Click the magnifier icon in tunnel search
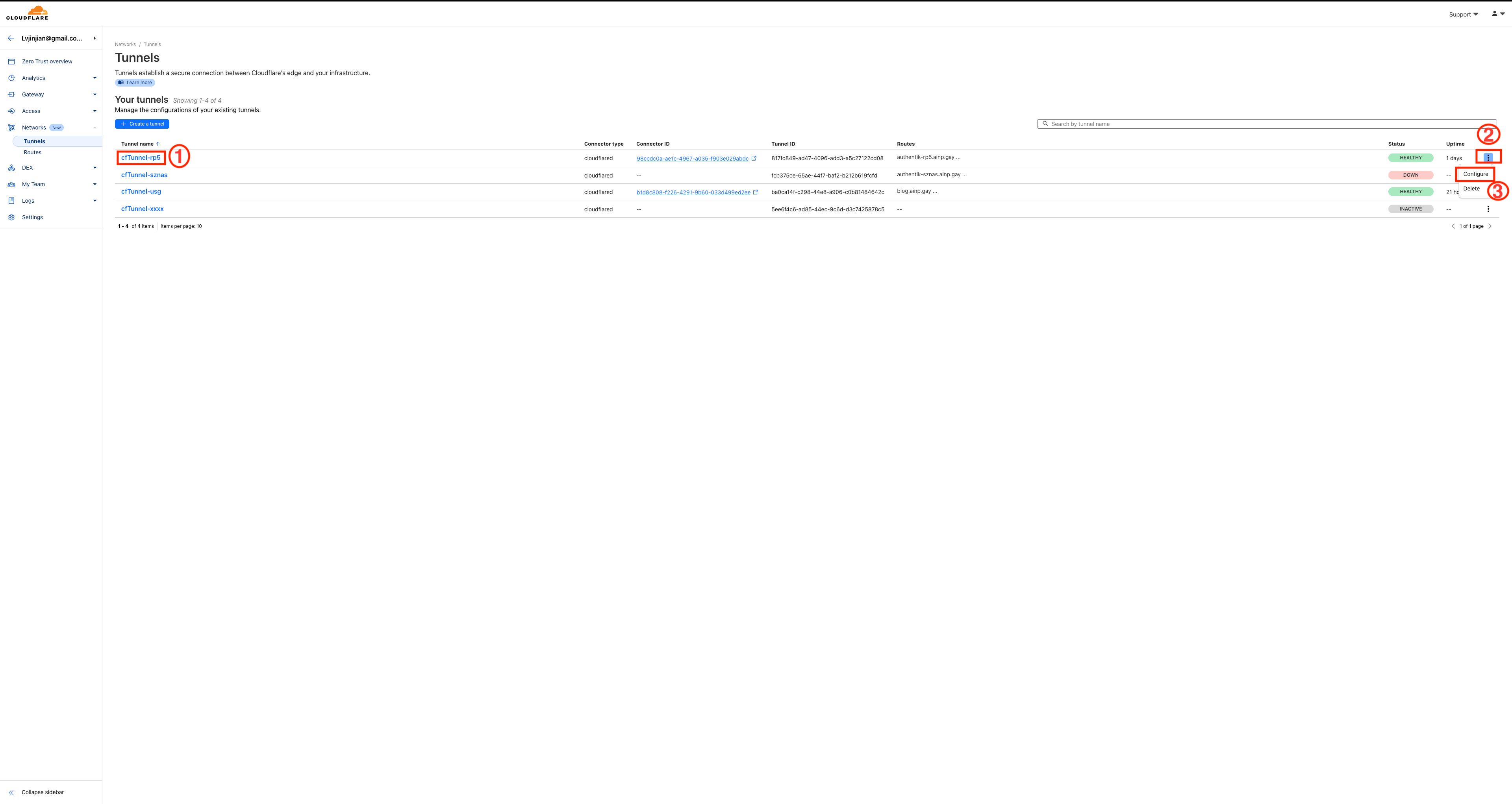The height and width of the screenshot is (804, 1512). [1045, 124]
